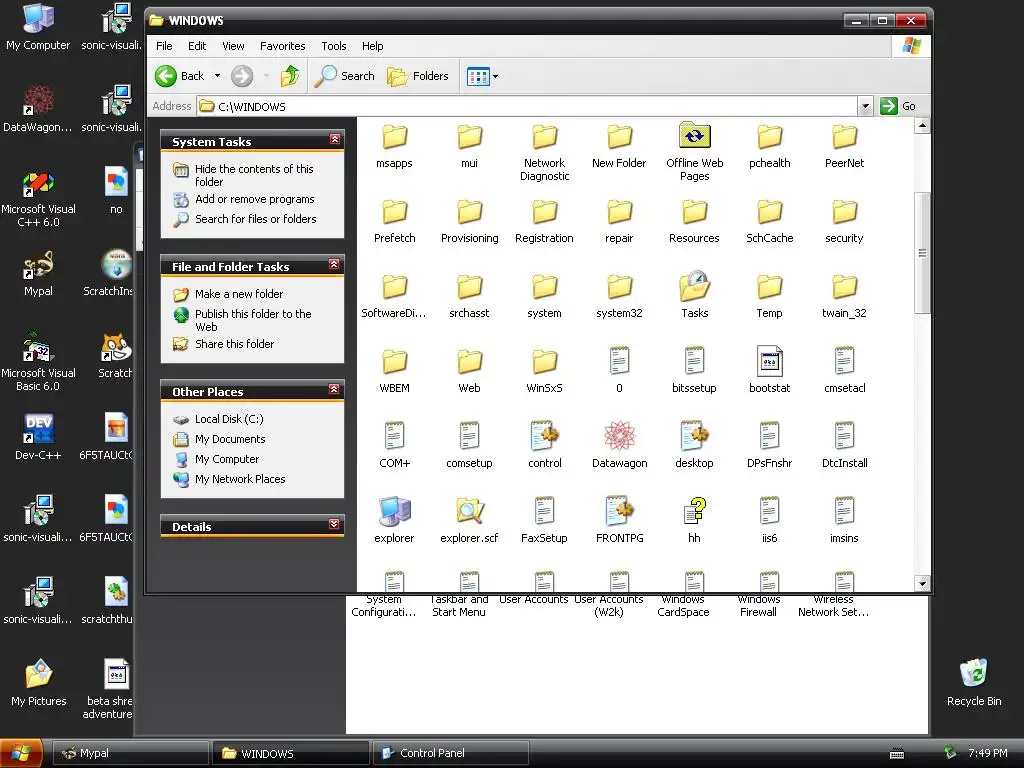
Task: Switch to Mypal taskbar button
Action: pyautogui.click(x=130, y=753)
